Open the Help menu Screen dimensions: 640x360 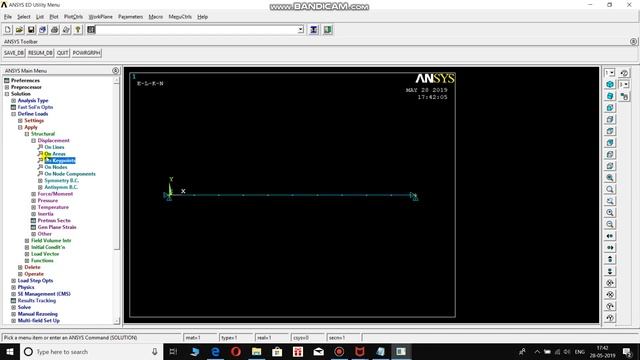(x=202, y=17)
